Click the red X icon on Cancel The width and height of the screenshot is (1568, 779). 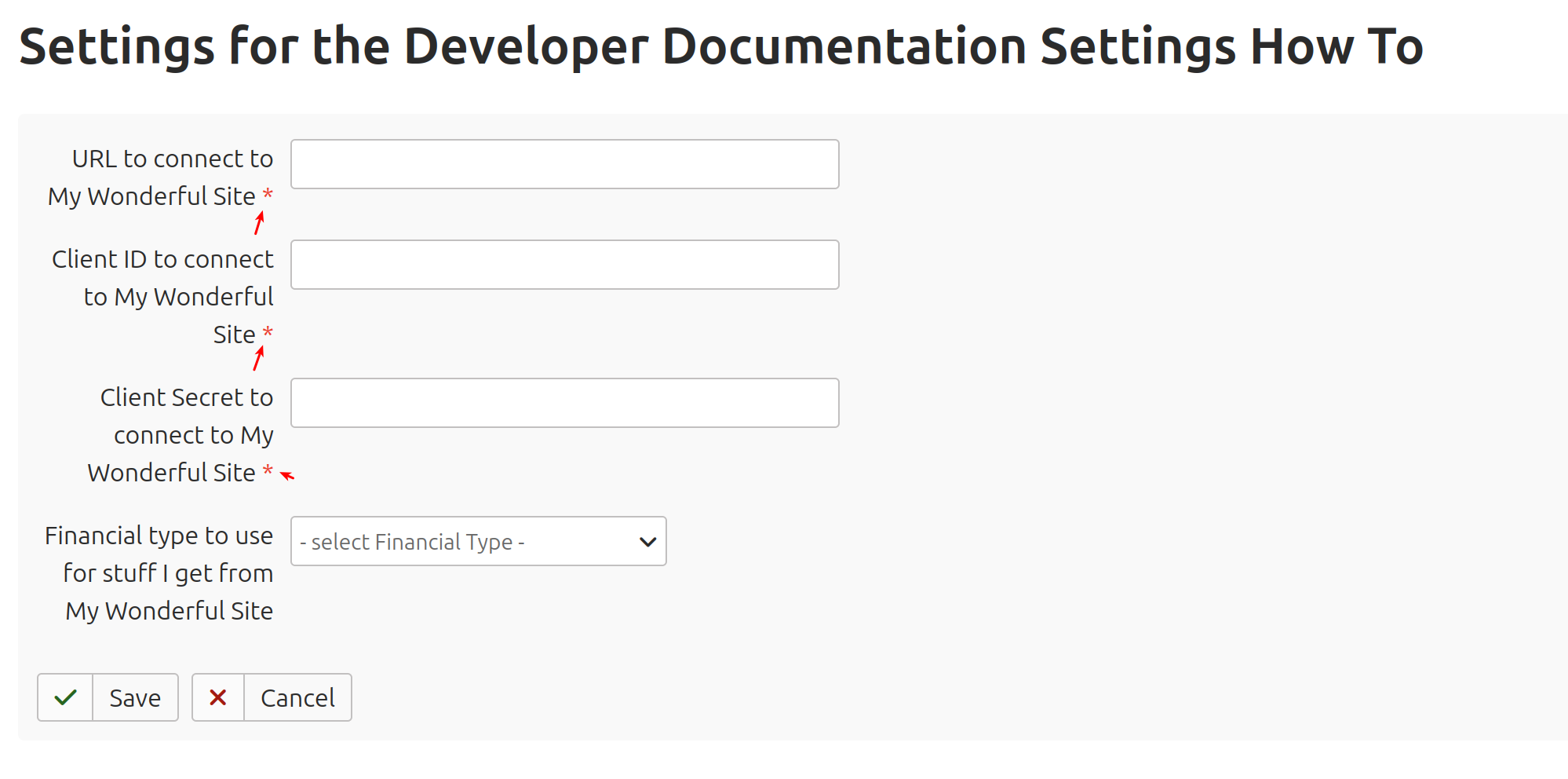point(218,697)
